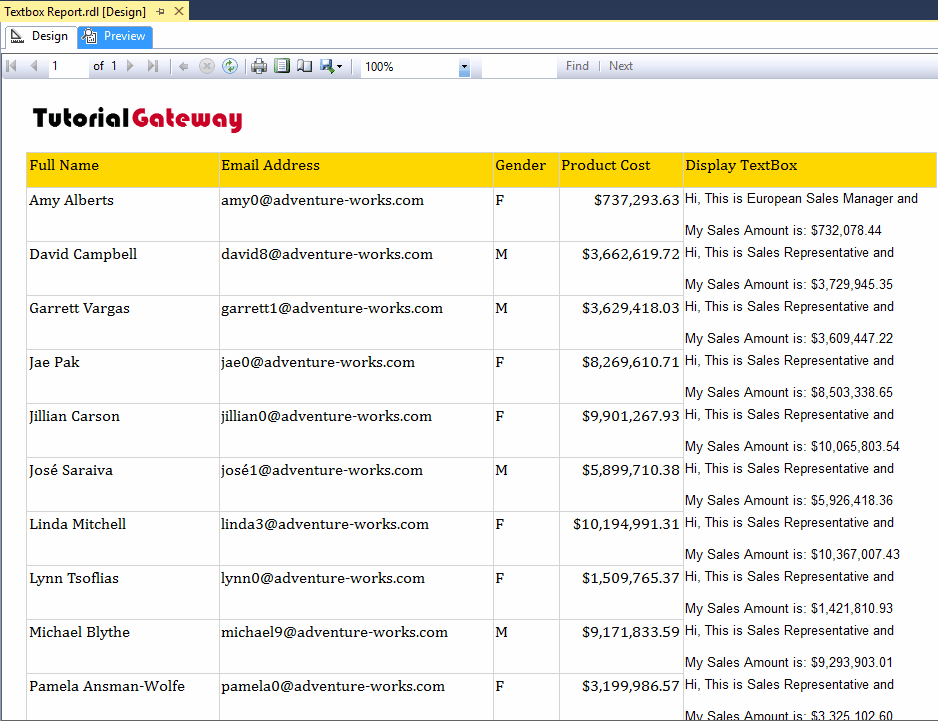Select the name José Saraiva
938x721 pixels.
tap(71, 470)
